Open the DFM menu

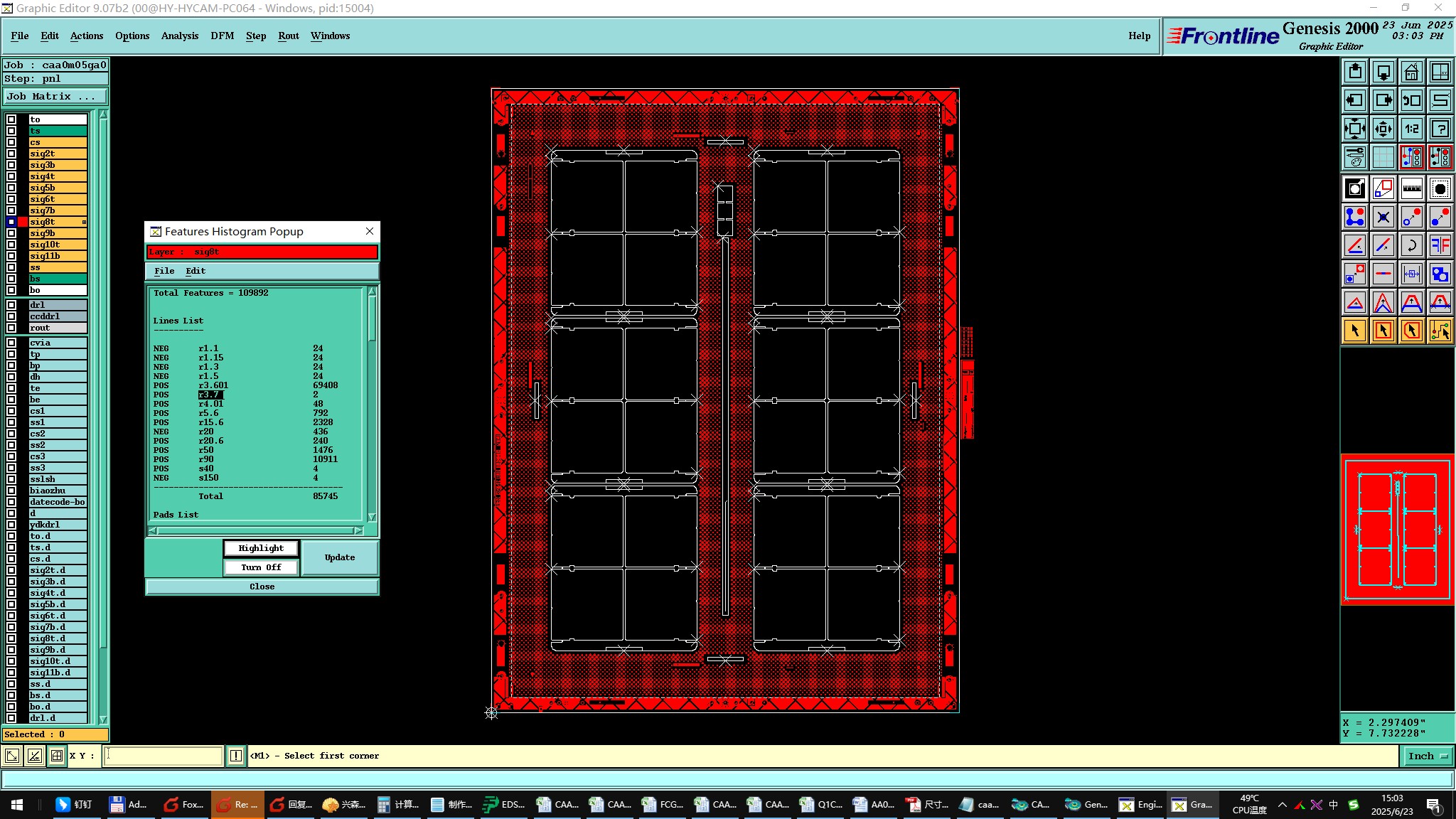point(222,36)
